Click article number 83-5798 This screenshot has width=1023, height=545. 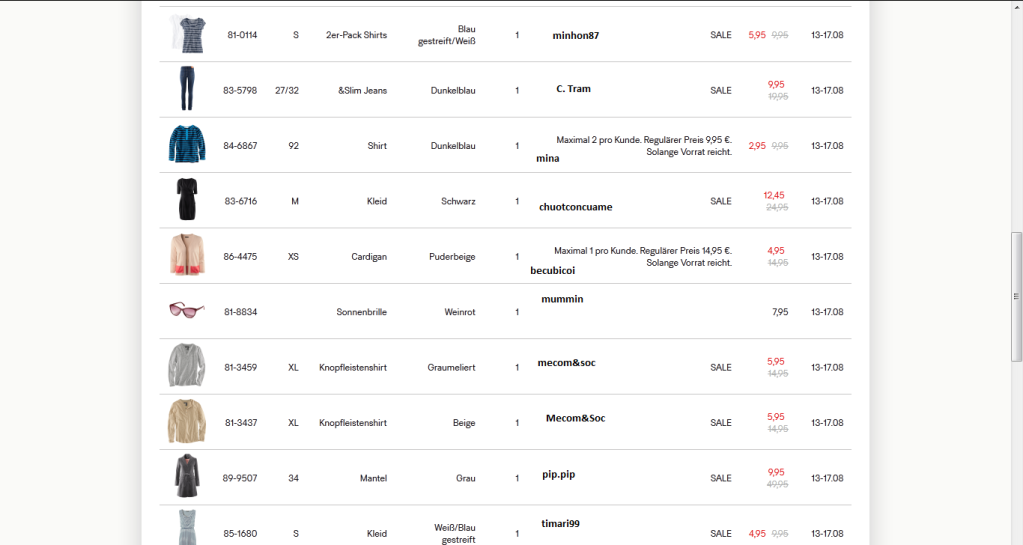(240, 90)
